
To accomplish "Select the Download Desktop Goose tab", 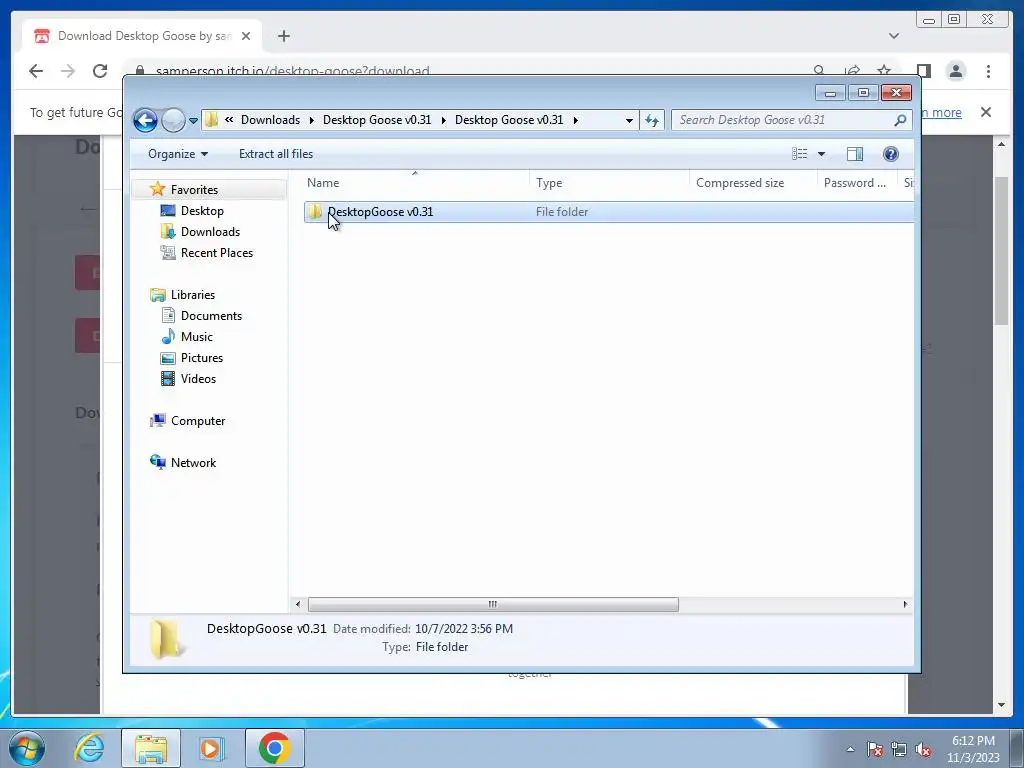I will tap(142, 36).
